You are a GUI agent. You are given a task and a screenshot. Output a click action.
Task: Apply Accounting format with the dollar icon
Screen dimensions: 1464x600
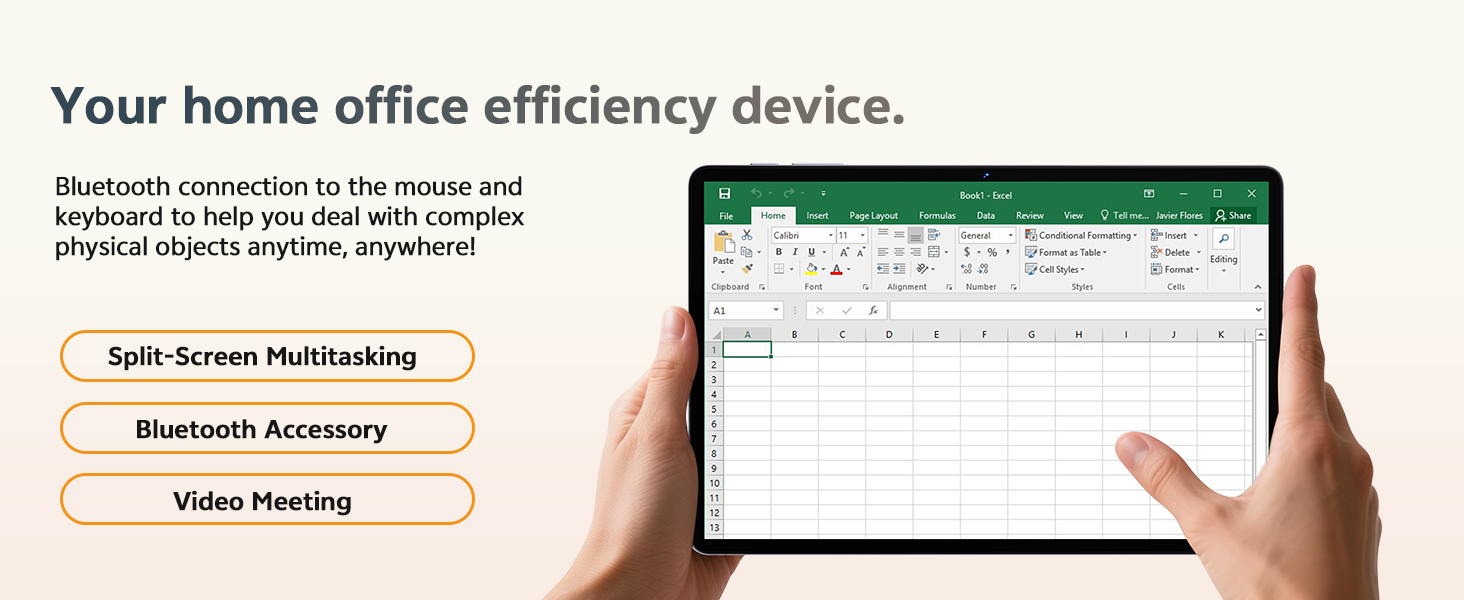pos(967,252)
